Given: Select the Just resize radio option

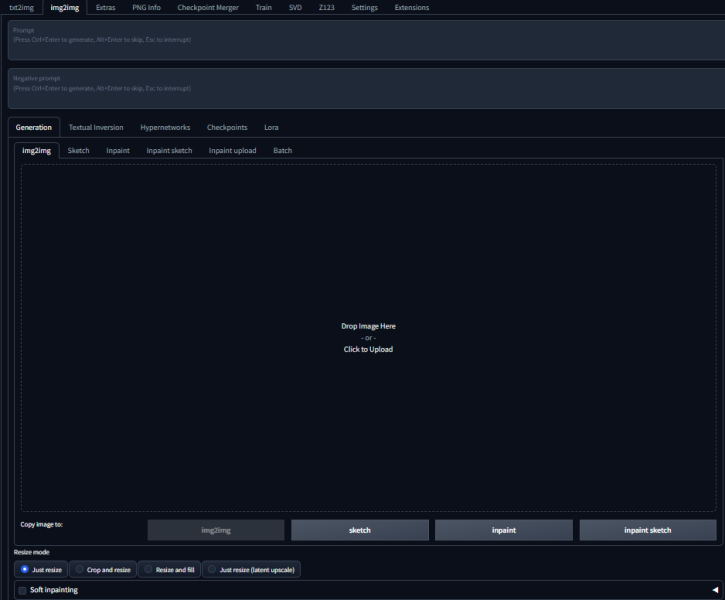Looking at the screenshot, I should tap(25, 569).
